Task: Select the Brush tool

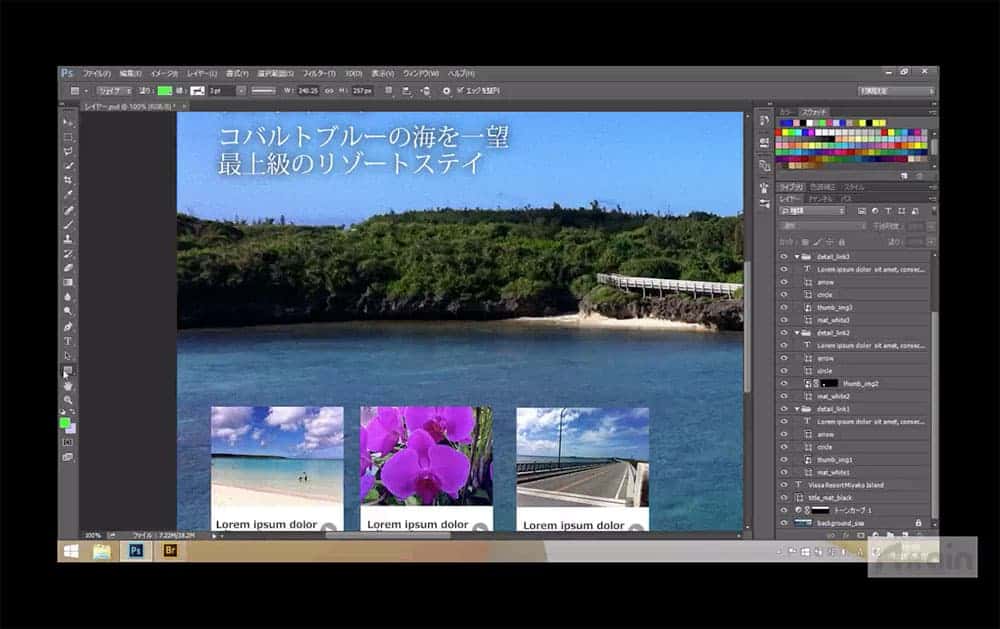Action: (x=68, y=225)
